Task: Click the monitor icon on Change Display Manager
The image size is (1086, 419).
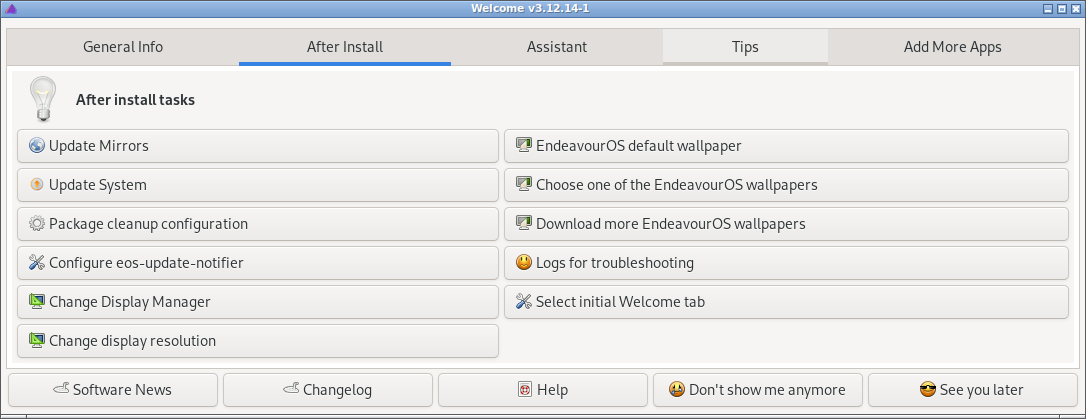Action: pyautogui.click(x=37, y=302)
